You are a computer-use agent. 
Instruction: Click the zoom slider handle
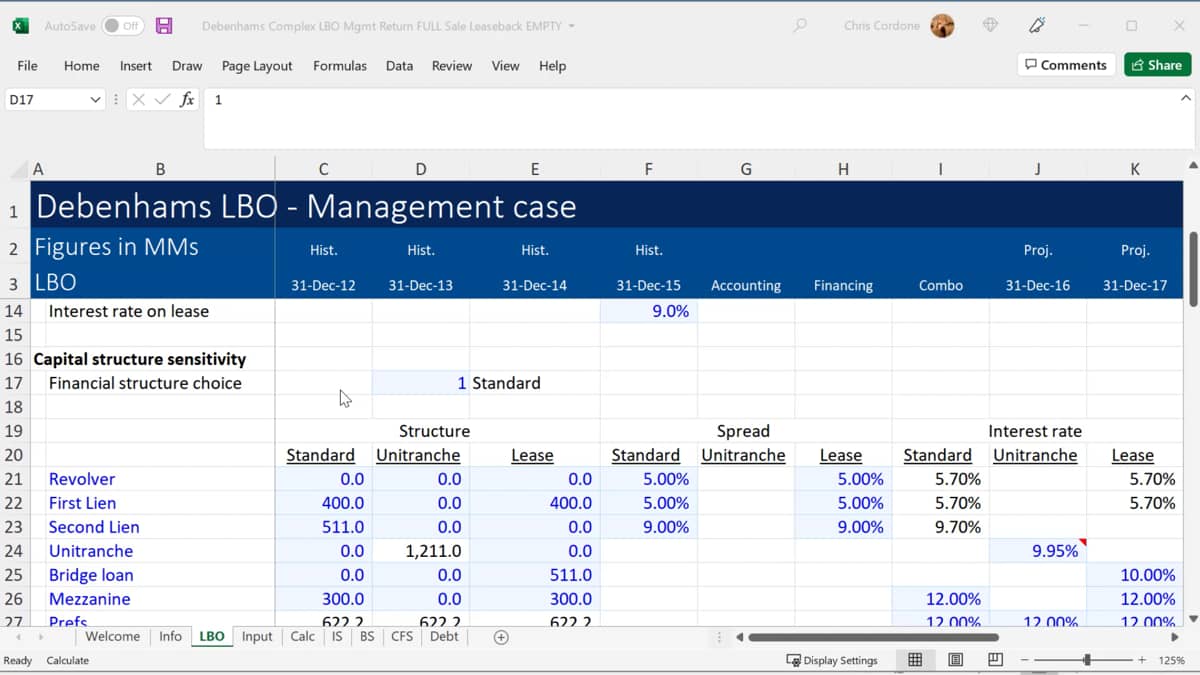pyautogui.click(x=1087, y=660)
